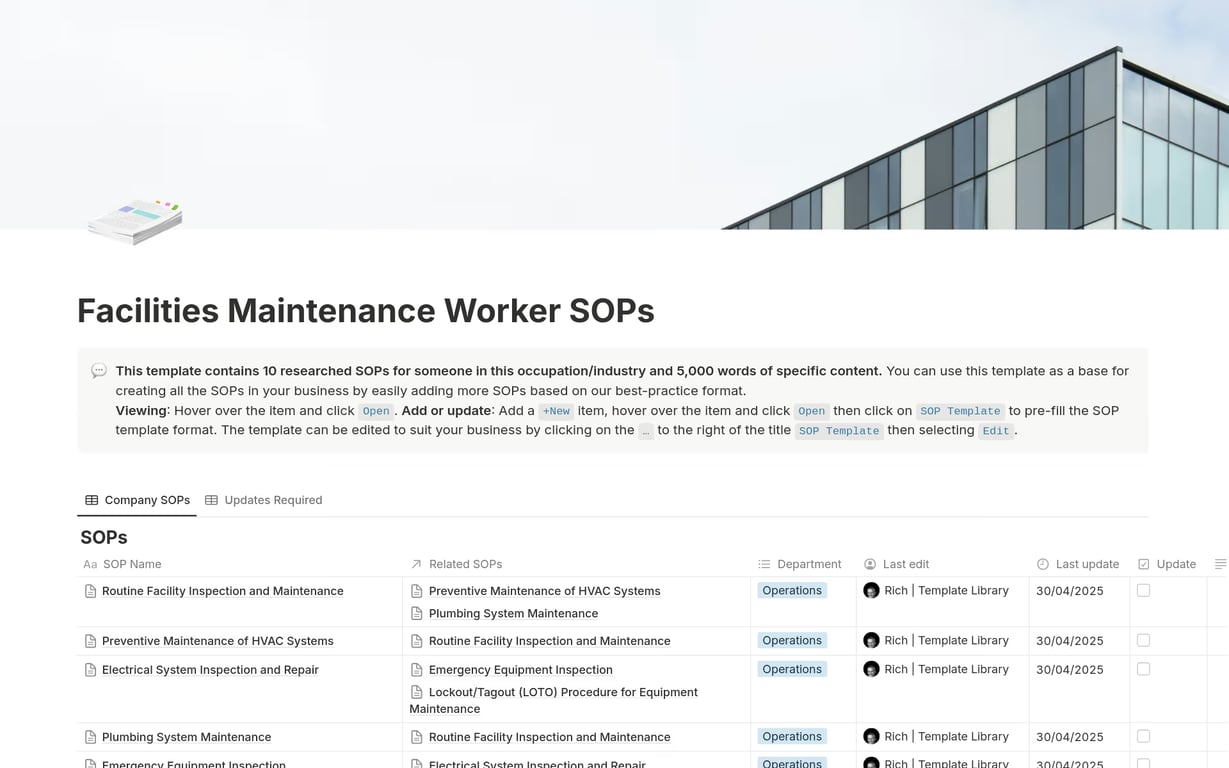Click Last update date for Plumbing System Maintenance
Viewport: 1229px width, 768px height.
point(1070,737)
